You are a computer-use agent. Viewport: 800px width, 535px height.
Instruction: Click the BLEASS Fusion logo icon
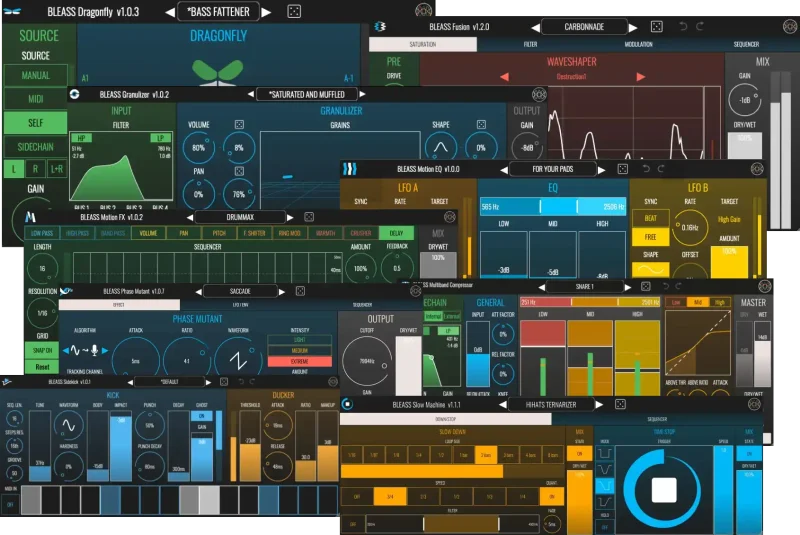tap(380, 27)
